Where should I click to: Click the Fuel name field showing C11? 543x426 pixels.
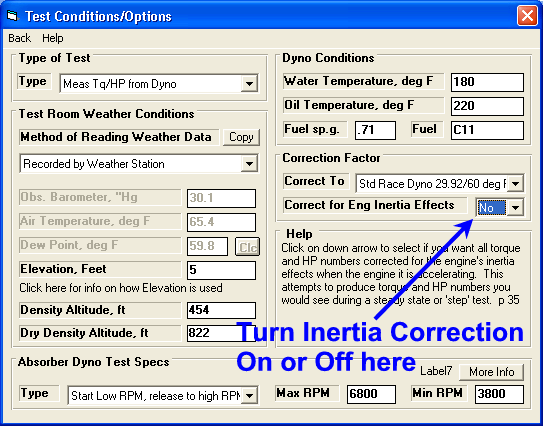click(x=487, y=130)
